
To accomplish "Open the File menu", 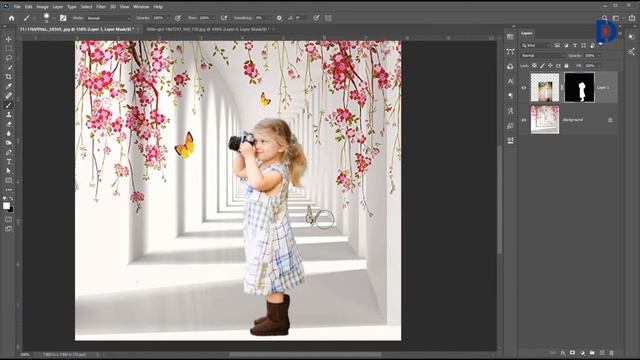I will 17,7.
